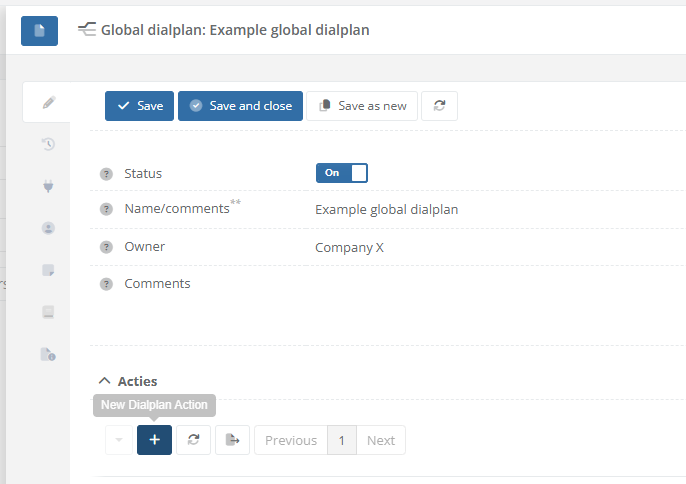Click Save as new
Viewport: 686px width, 484px height.
point(362,106)
